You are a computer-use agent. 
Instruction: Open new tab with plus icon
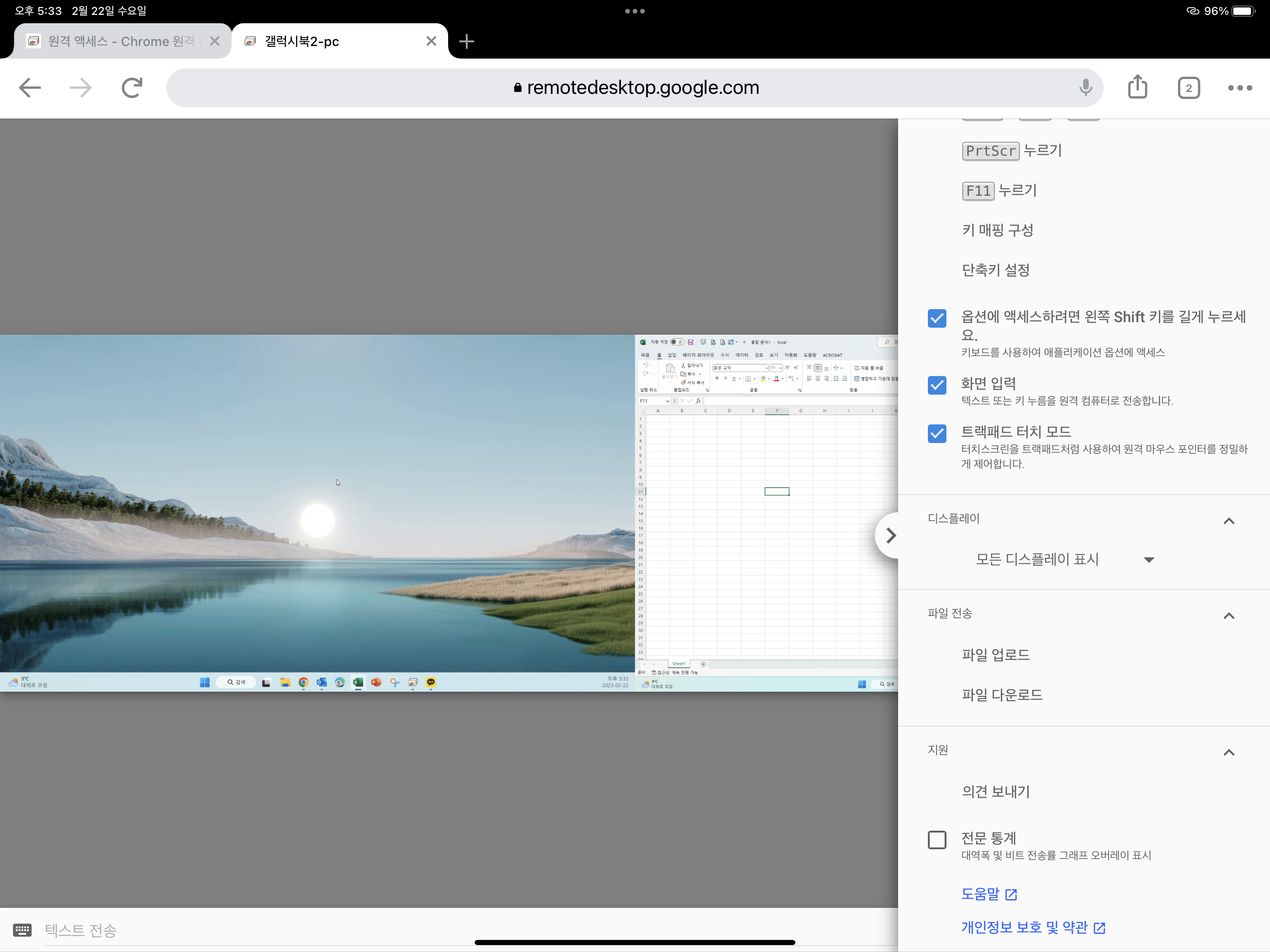[466, 41]
